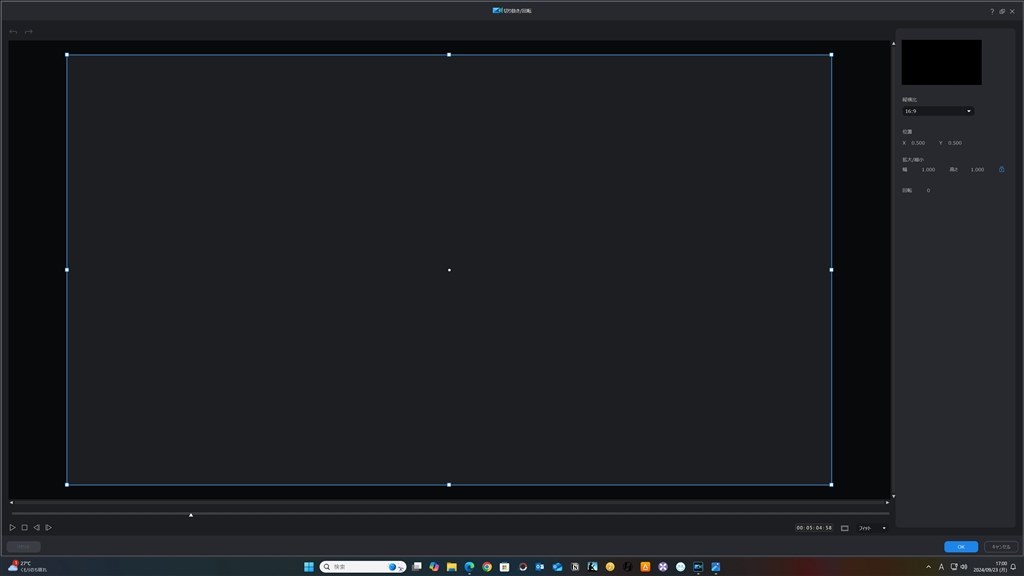The width and height of the screenshot is (1024, 576).
Task: Step to the next frame
Action: 48,528
